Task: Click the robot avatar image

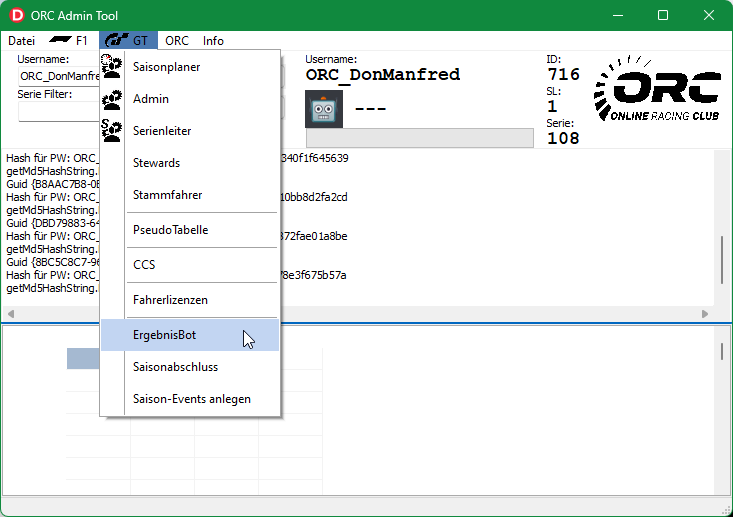Action: point(323,108)
